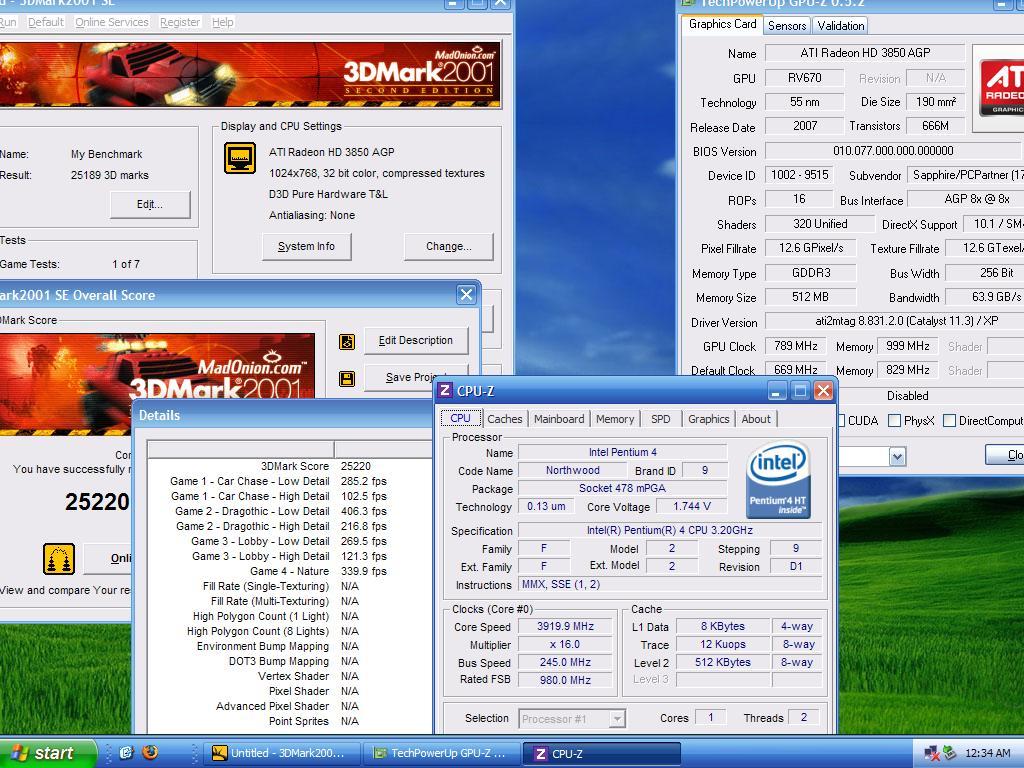Open the Online Services menu in 3DMark2001
The width and height of the screenshot is (1024, 768).
pos(112,22)
